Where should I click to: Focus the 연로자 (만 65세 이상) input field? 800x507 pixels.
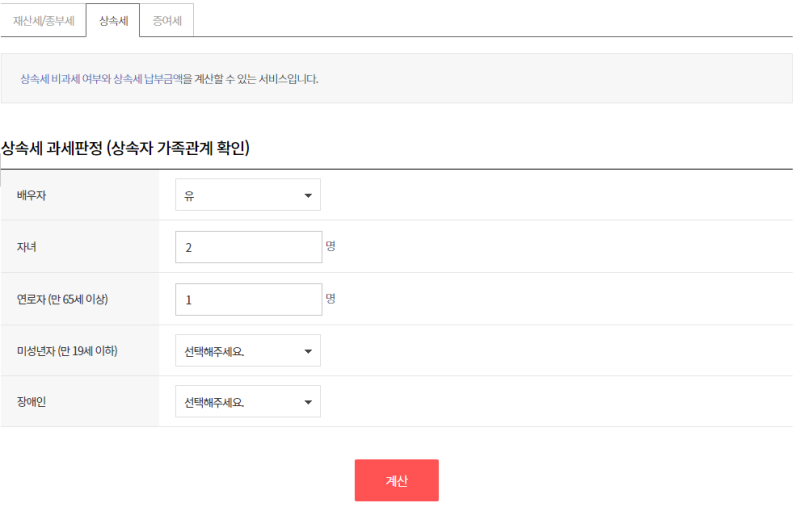248,299
